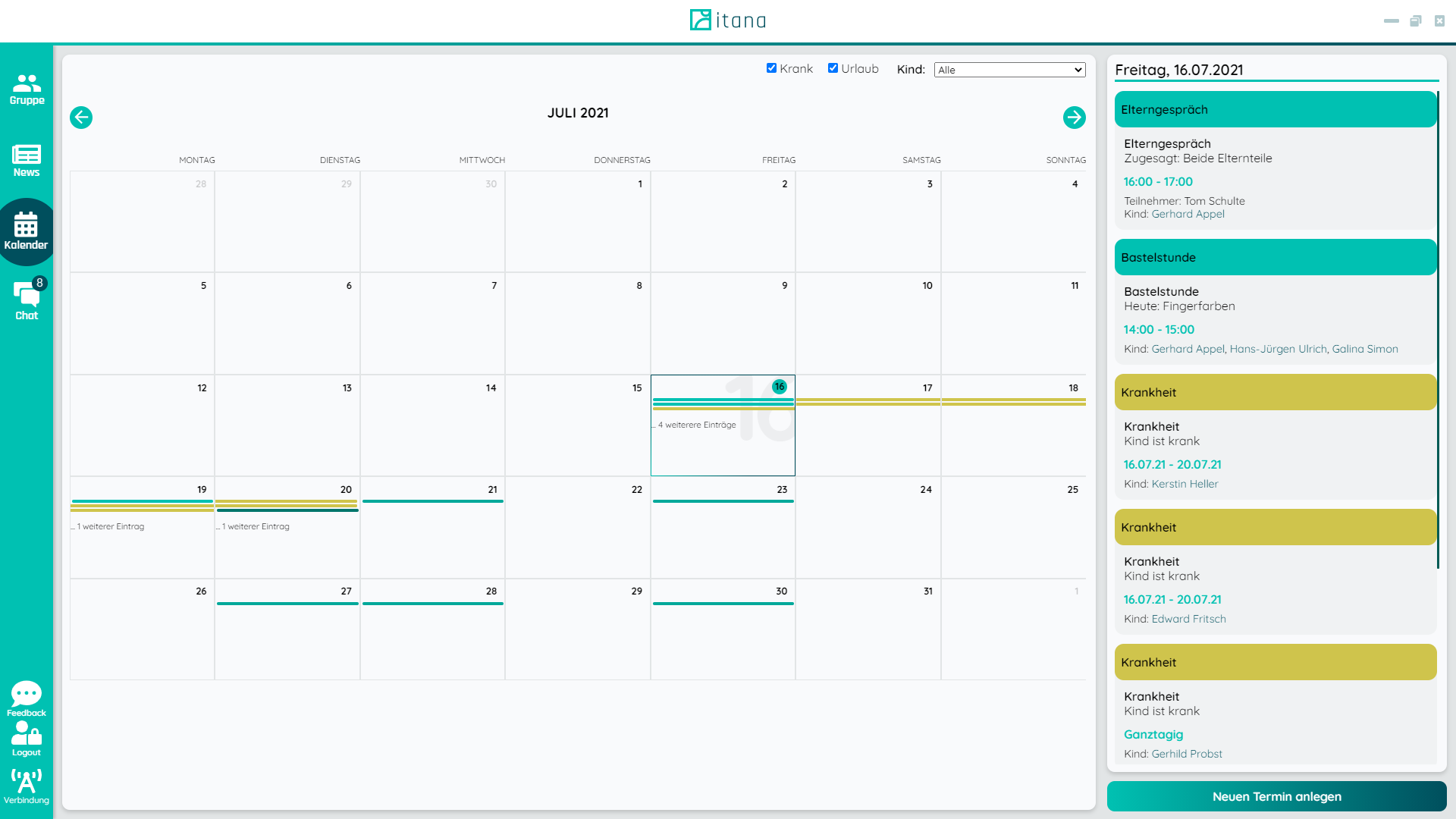Go to previous month with left arrow
Viewport: 1456px width, 819px height.
81,118
